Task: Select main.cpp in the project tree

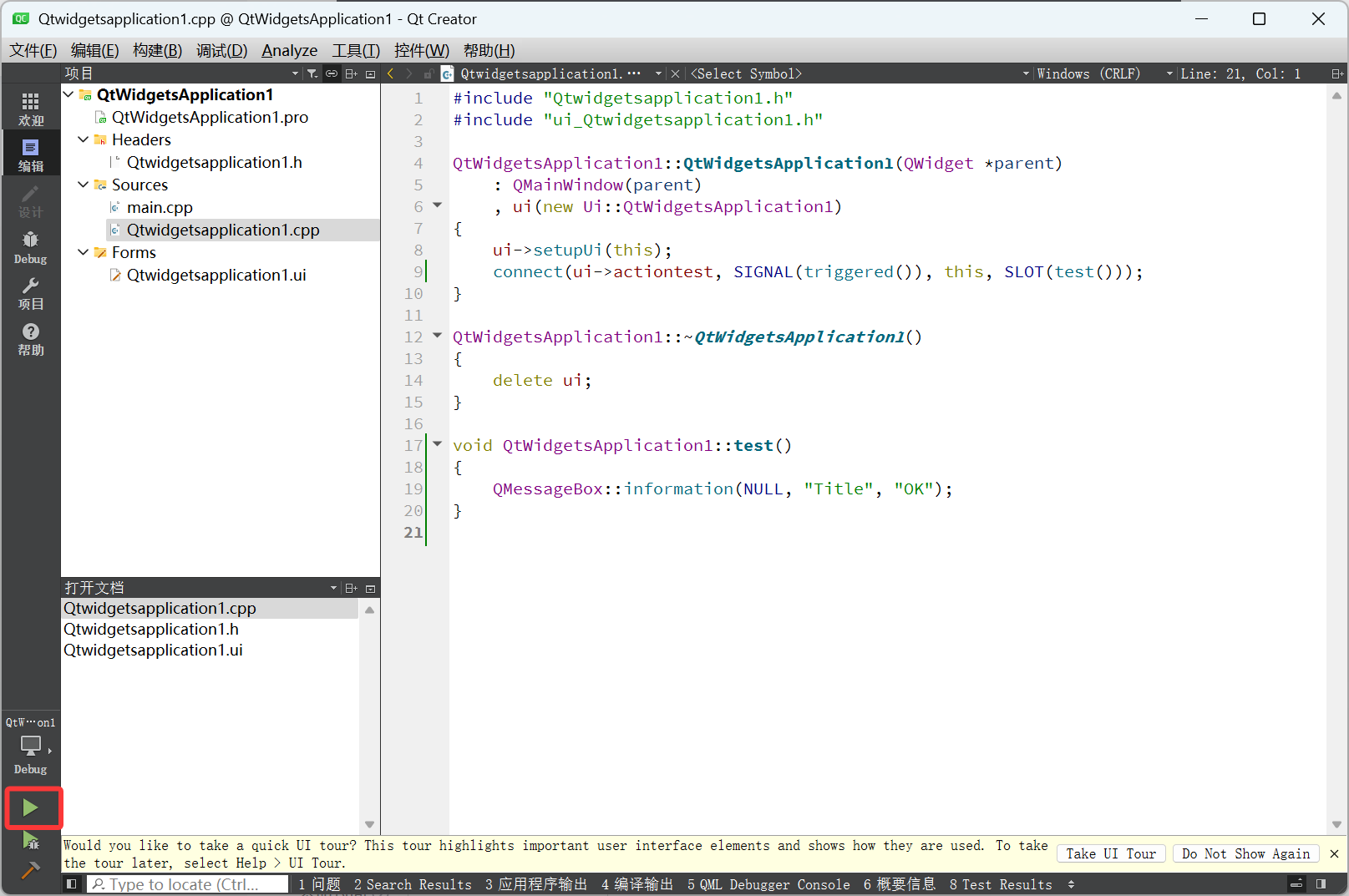Action: (160, 207)
